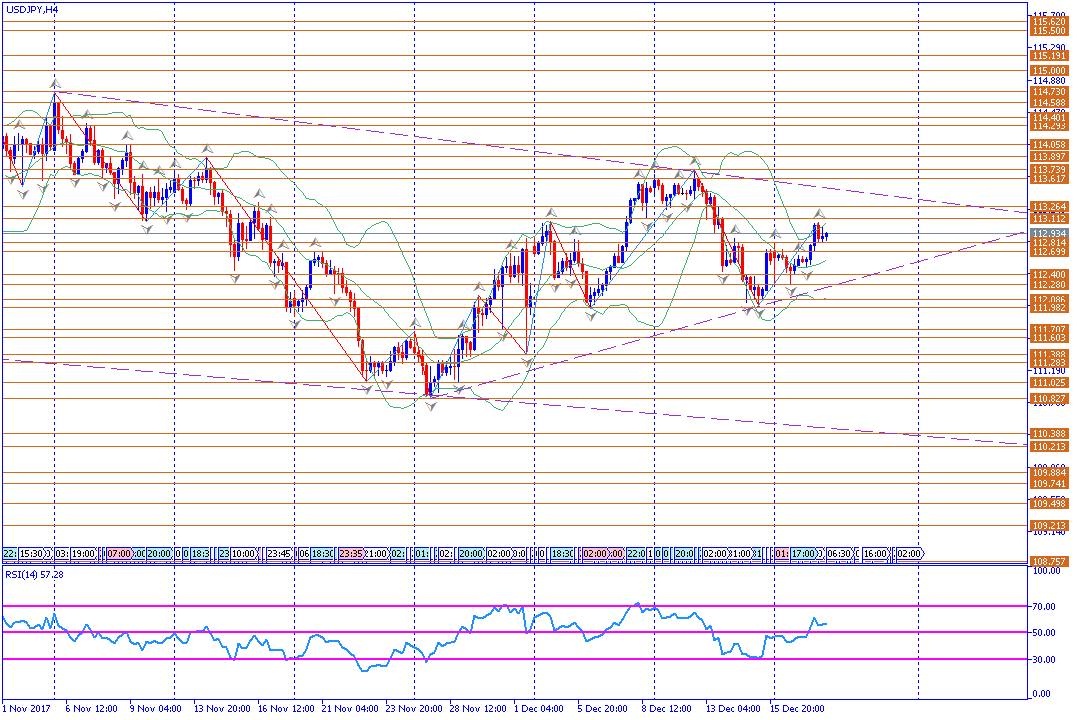Click the gray current price tag 112.934
Screen dimensions: 1080x720
[1049, 234]
